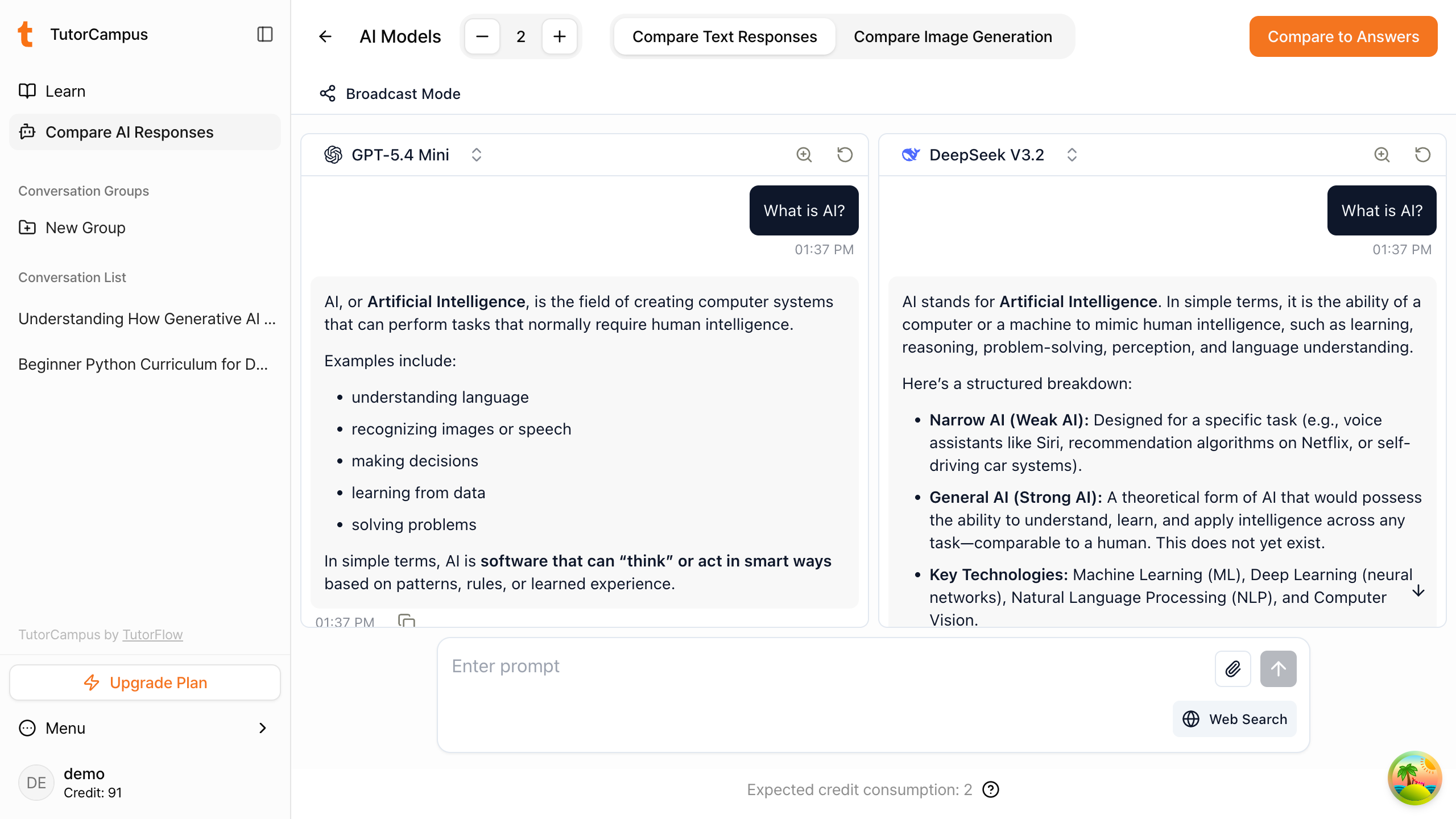
Task: Expand the Menu entry
Action: tap(144, 728)
